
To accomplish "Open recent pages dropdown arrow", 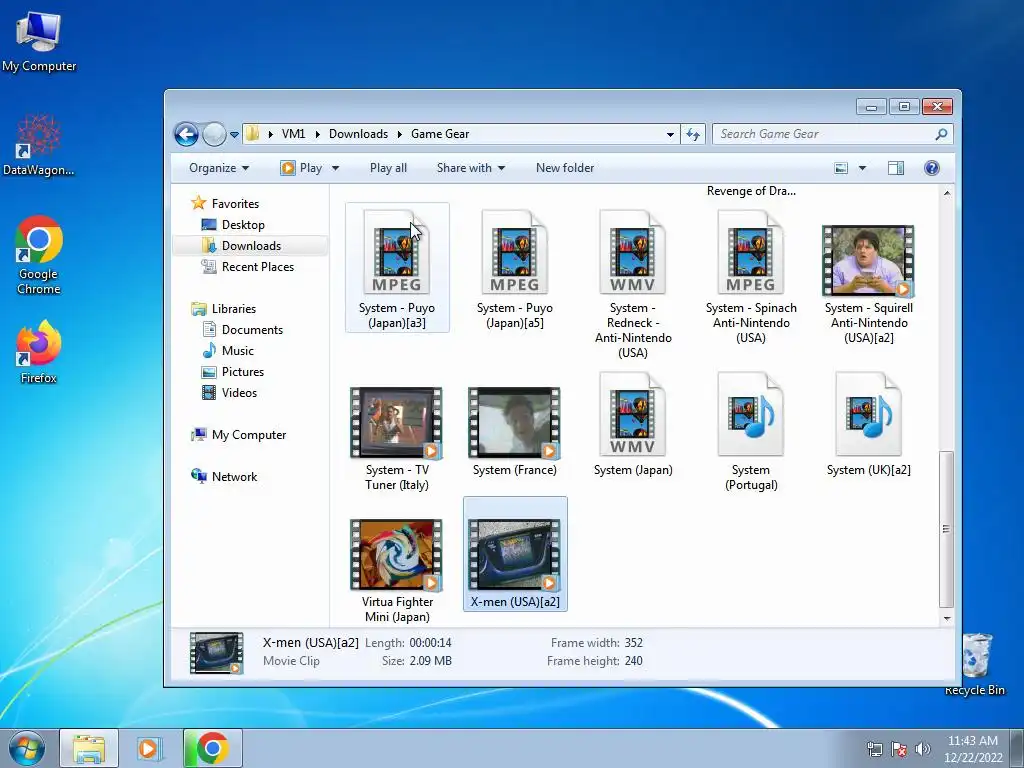I will click(234, 135).
